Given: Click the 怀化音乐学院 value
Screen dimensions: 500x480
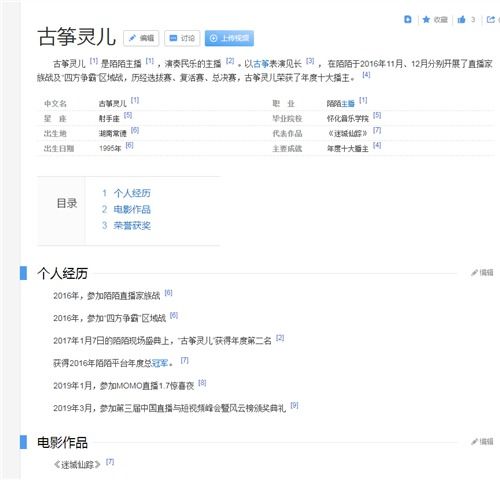Looking at the screenshot, I should tap(348, 119).
